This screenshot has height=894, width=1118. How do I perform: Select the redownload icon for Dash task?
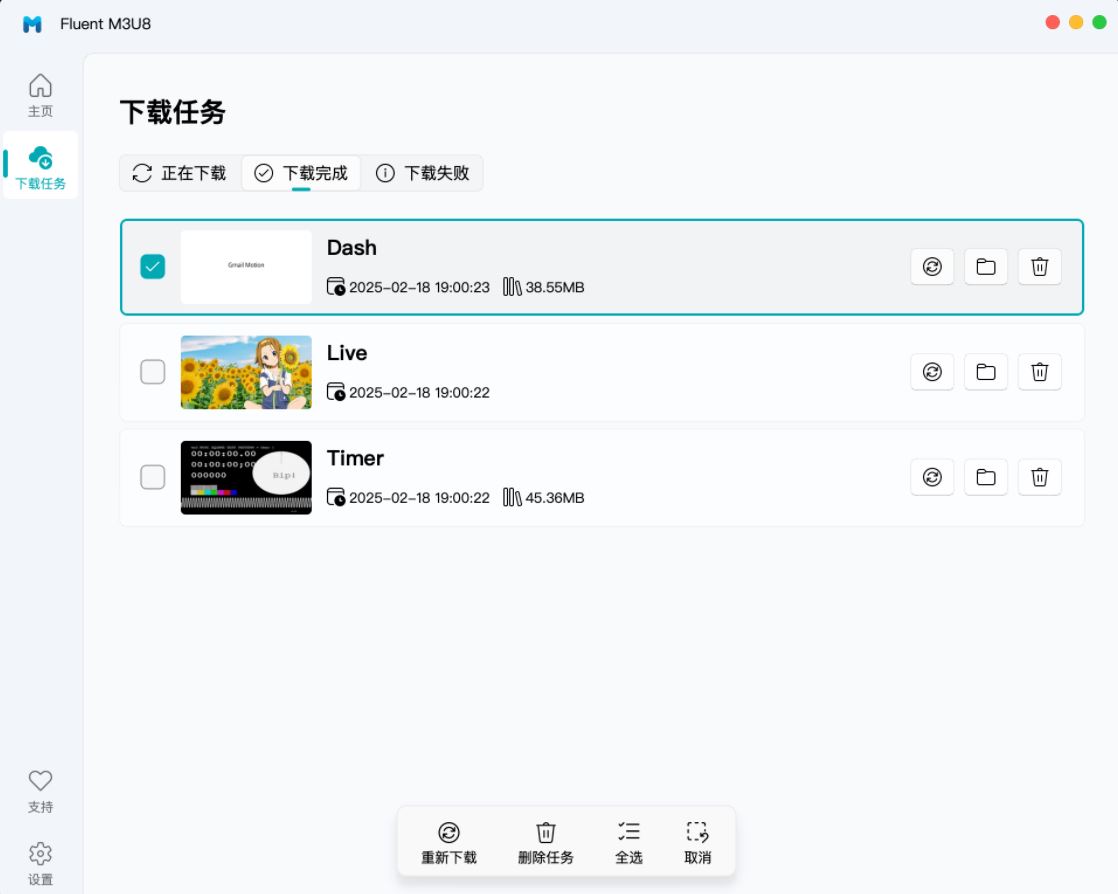point(931,267)
